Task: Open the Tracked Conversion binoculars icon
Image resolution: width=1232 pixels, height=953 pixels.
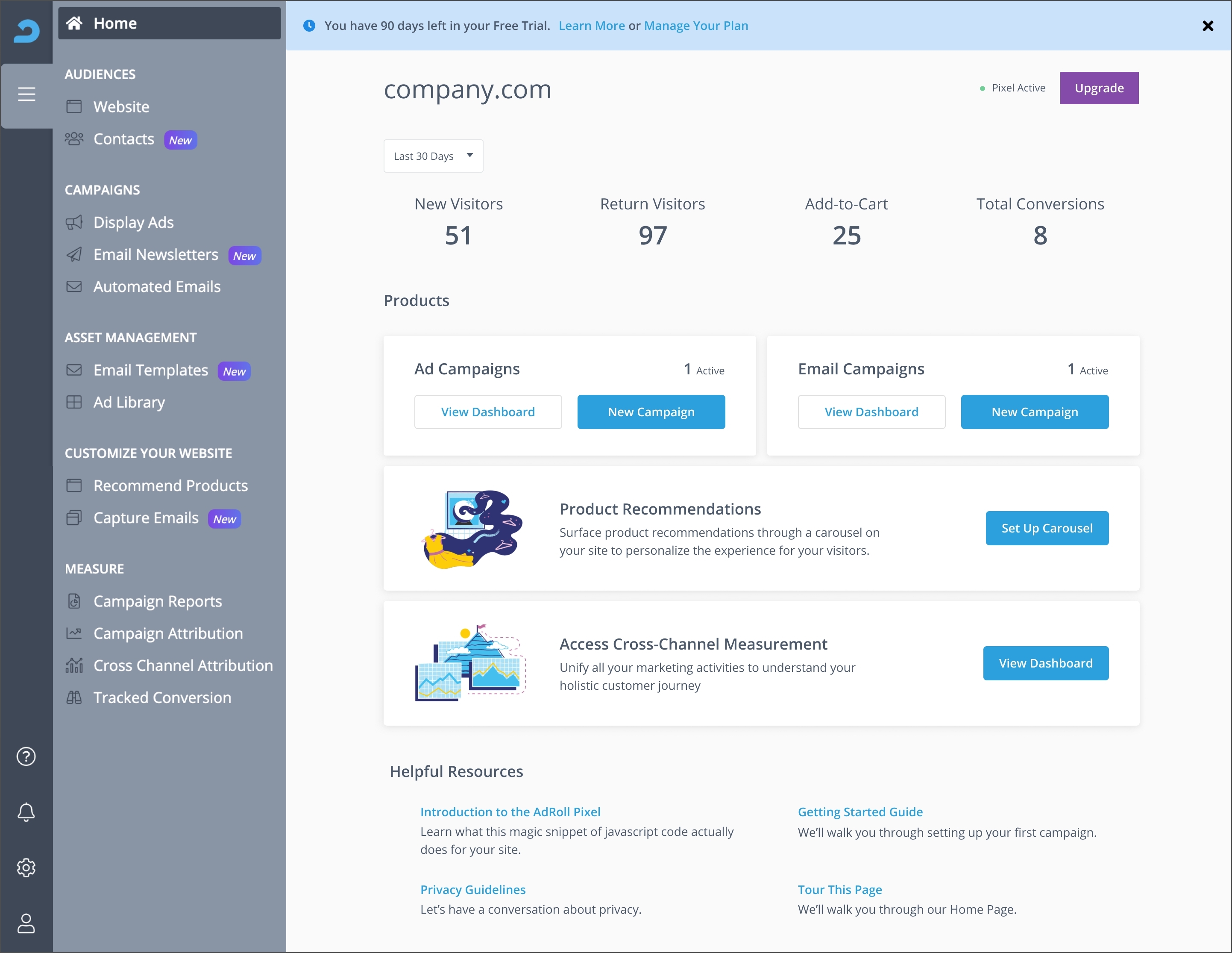Action: tap(75, 697)
